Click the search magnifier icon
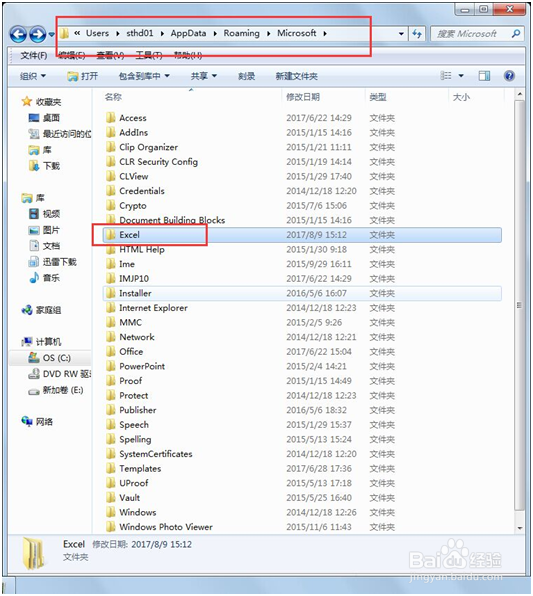 516,33
